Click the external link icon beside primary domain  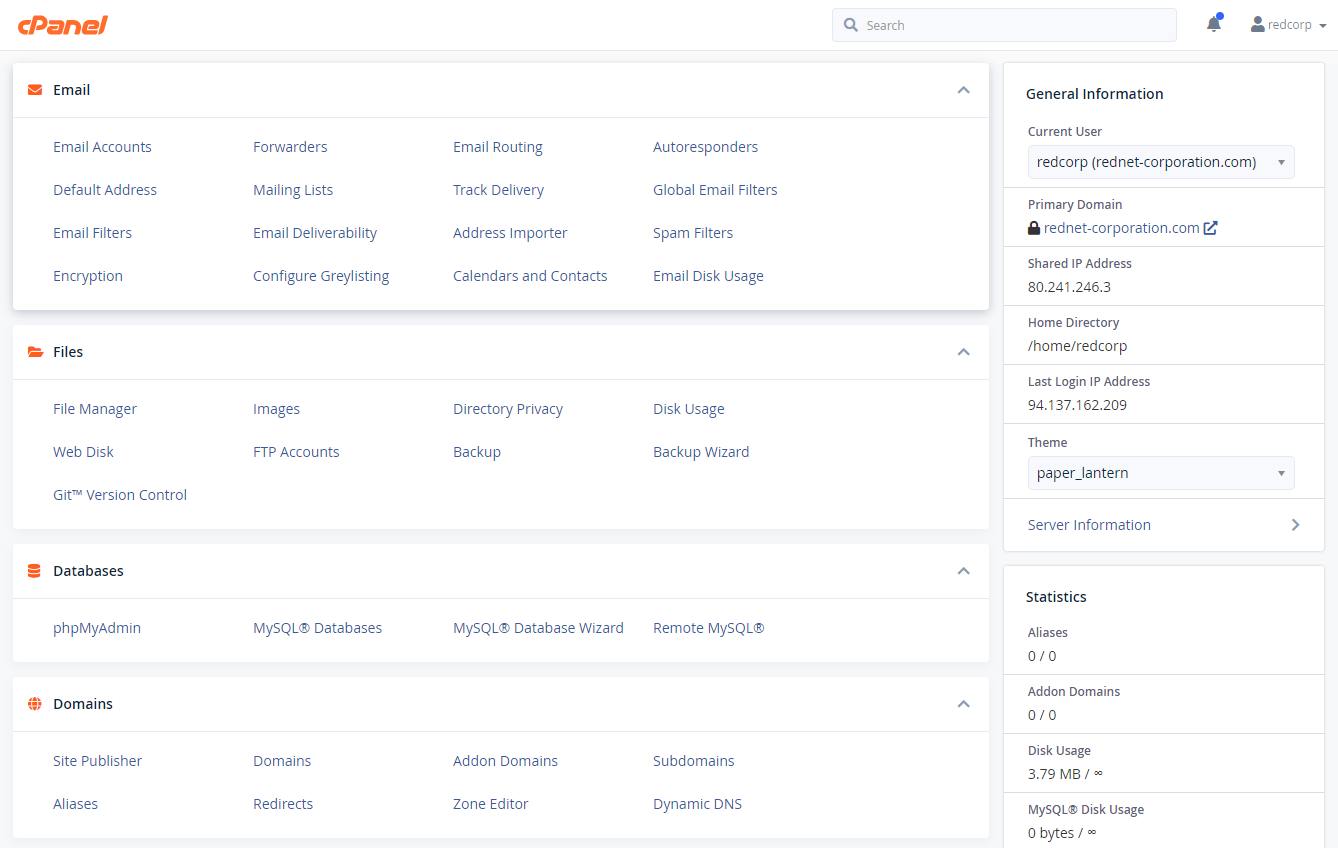(x=1210, y=228)
